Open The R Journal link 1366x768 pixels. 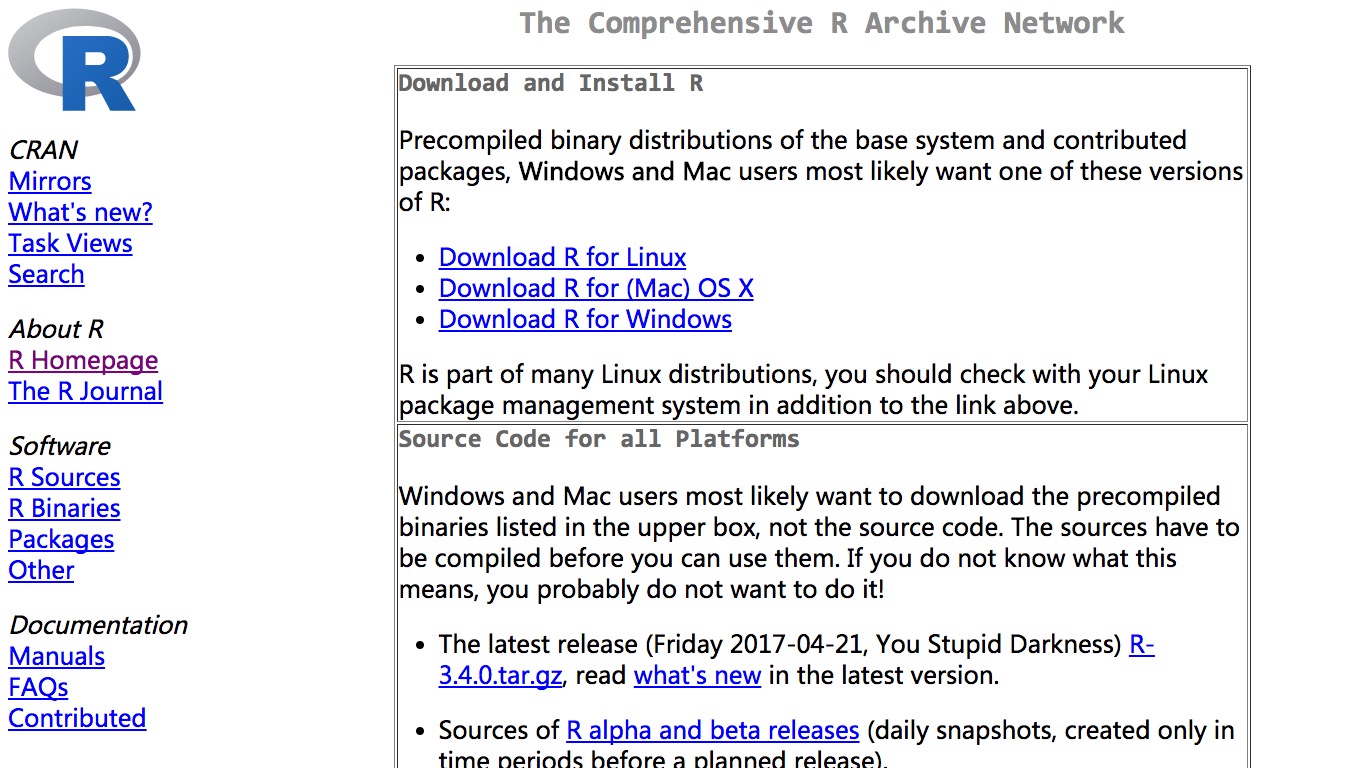(85, 391)
